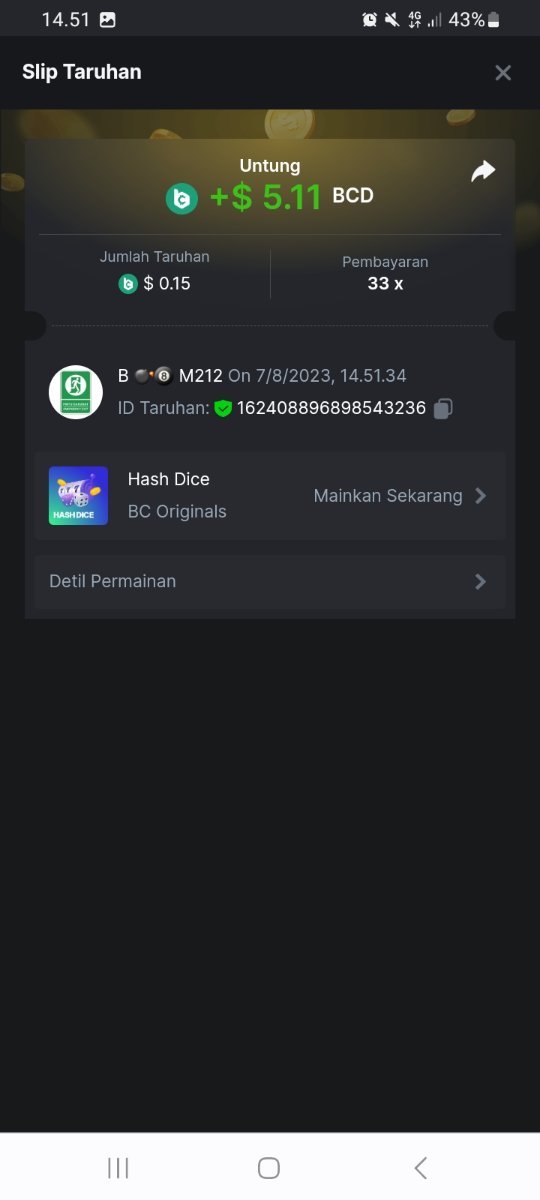
Task: Tap the BCD coin icon beside profit
Action: point(182,199)
